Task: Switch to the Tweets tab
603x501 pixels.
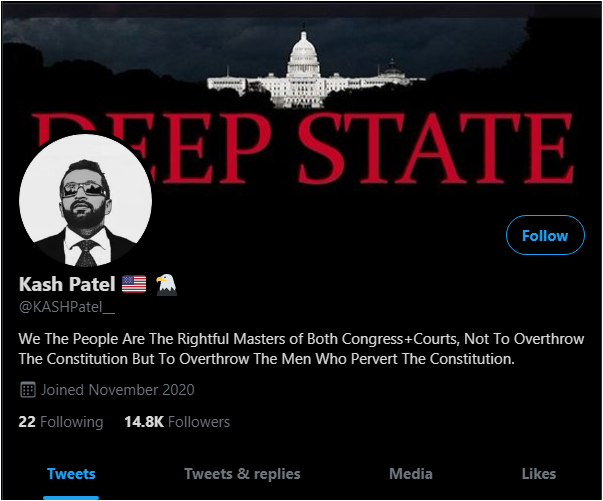Action: [x=71, y=474]
